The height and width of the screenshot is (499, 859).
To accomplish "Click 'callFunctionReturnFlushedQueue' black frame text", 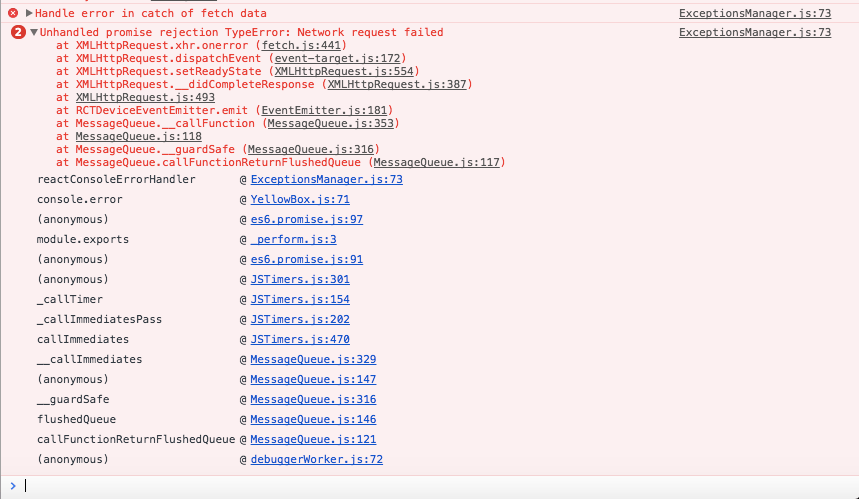I will [x=136, y=439].
